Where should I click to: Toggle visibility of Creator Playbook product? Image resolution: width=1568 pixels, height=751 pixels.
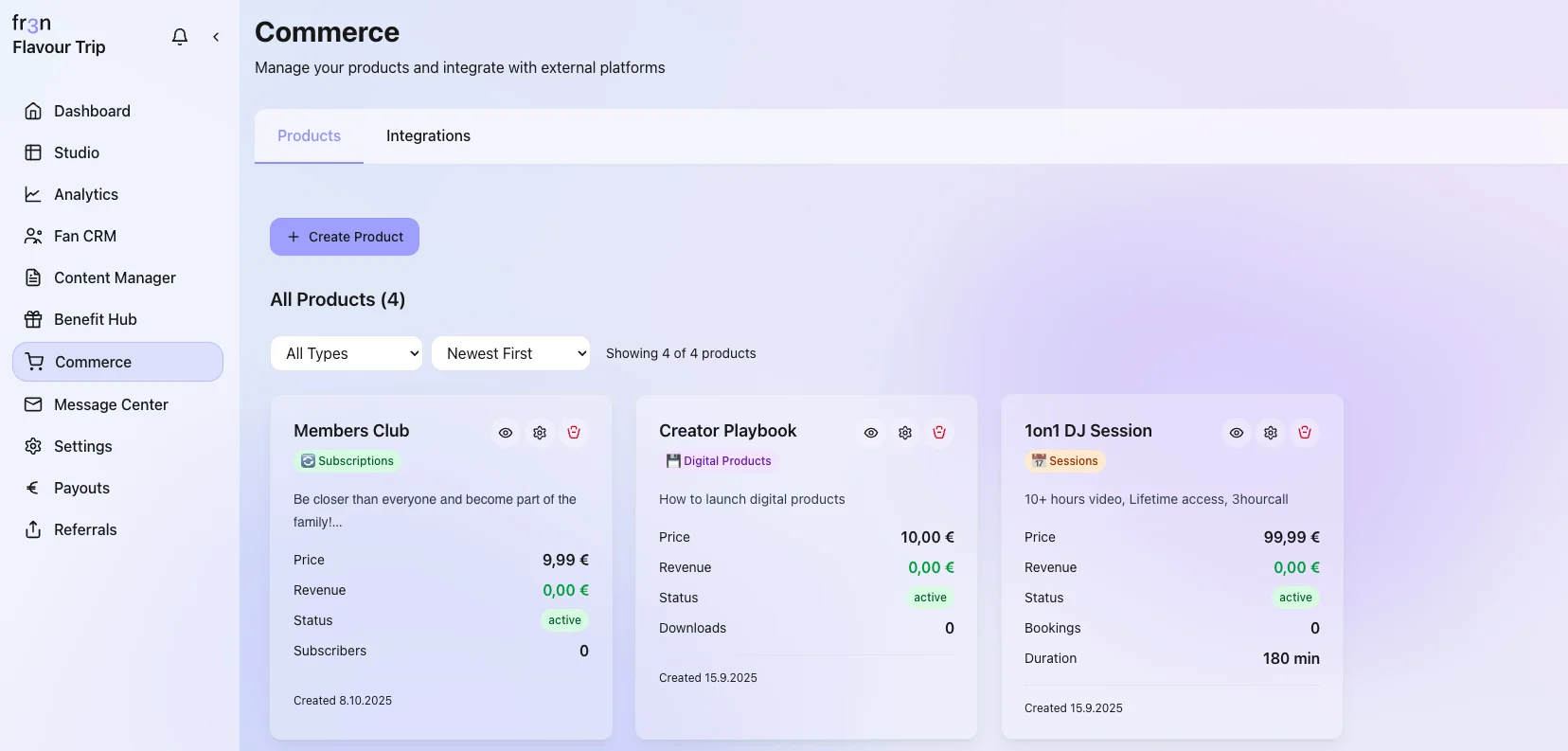tap(871, 433)
